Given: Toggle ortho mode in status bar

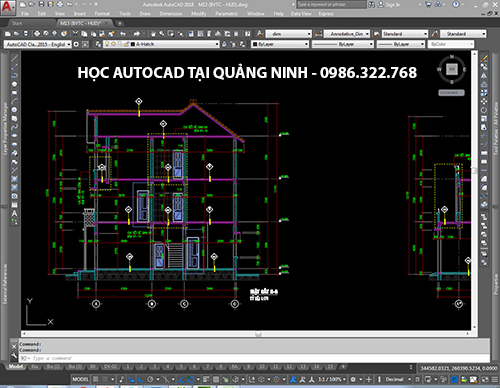Looking at the screenshot, I should click(x=141, y=379).
